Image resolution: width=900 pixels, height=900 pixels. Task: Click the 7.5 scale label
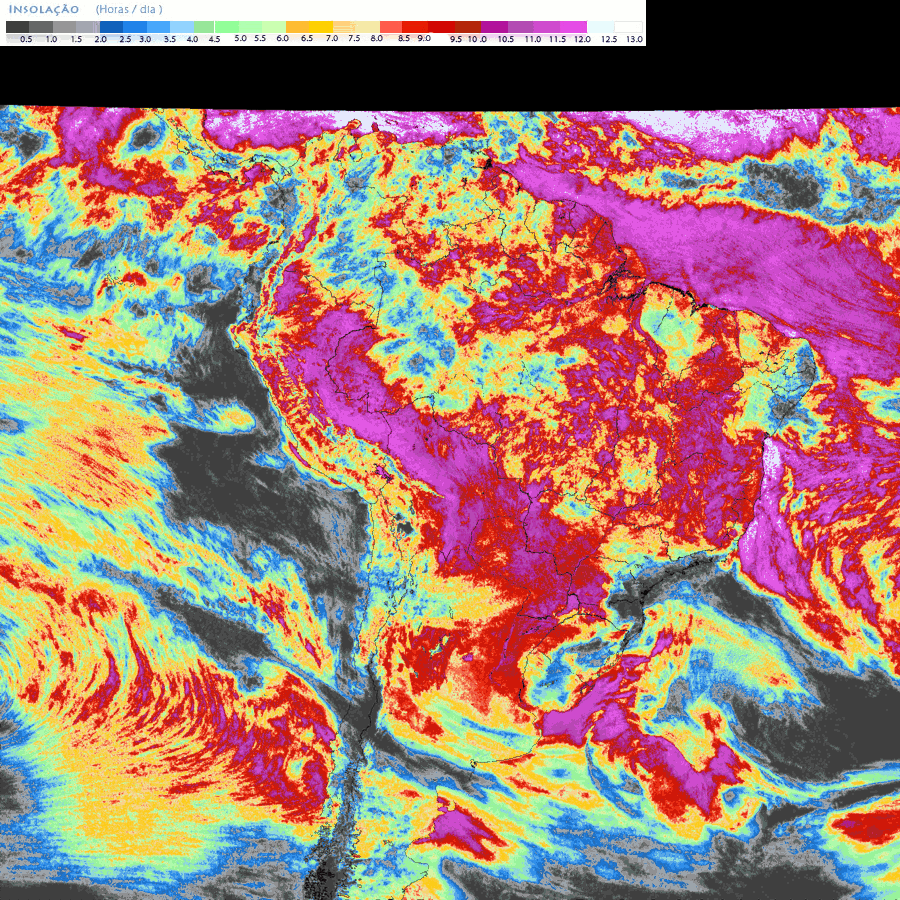coord(354,38)
